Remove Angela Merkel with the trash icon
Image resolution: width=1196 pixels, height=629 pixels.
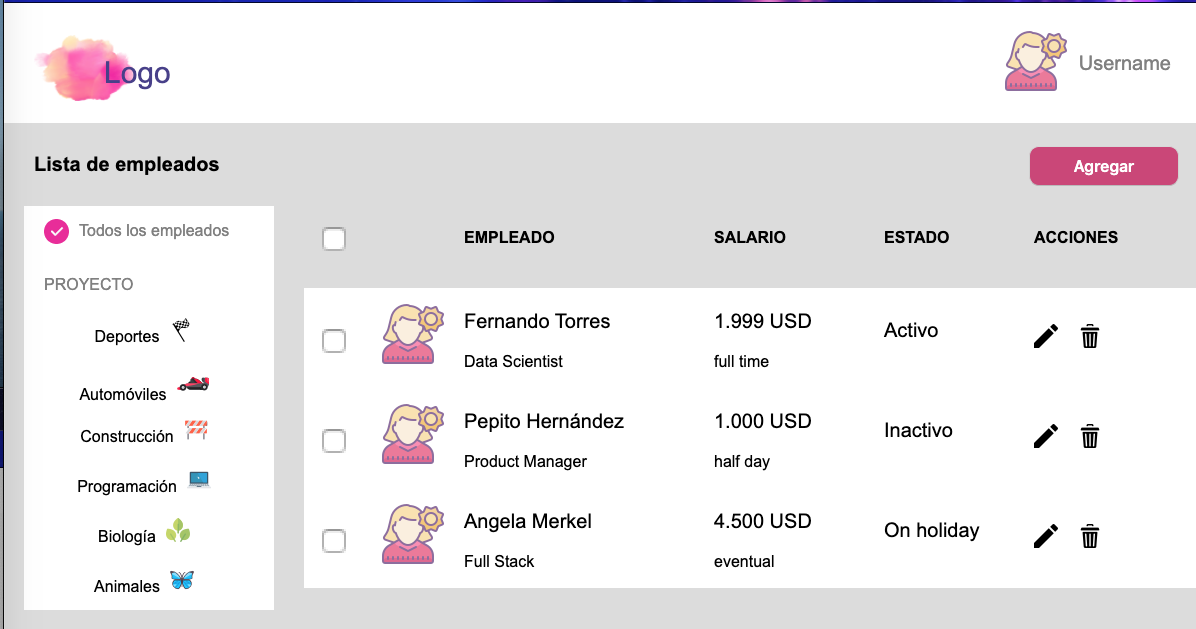tap(1090, 536)
